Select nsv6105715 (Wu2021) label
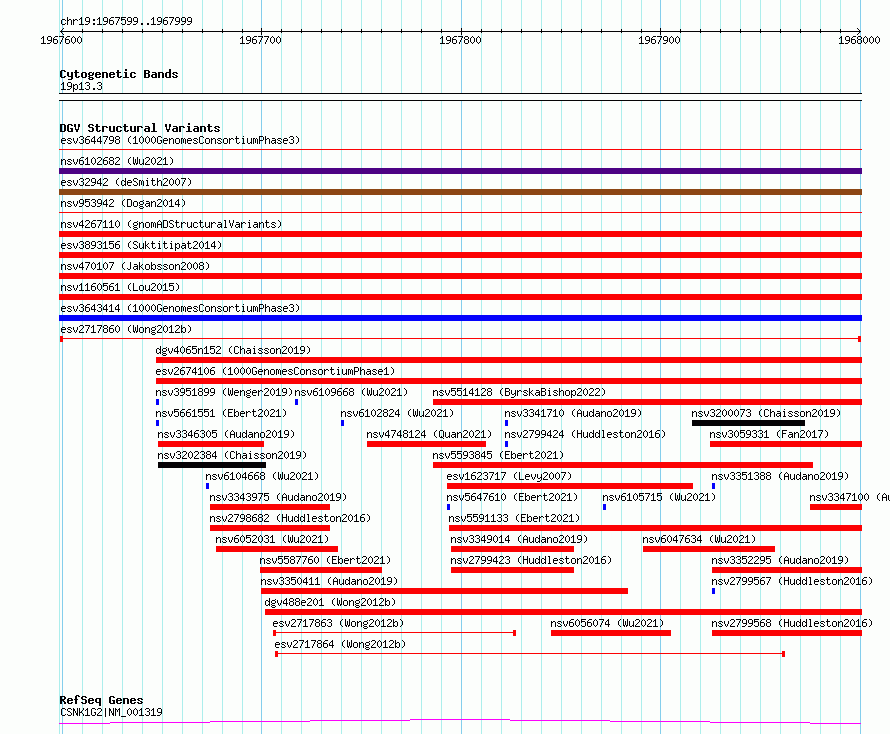 click(x=659, y=497)
